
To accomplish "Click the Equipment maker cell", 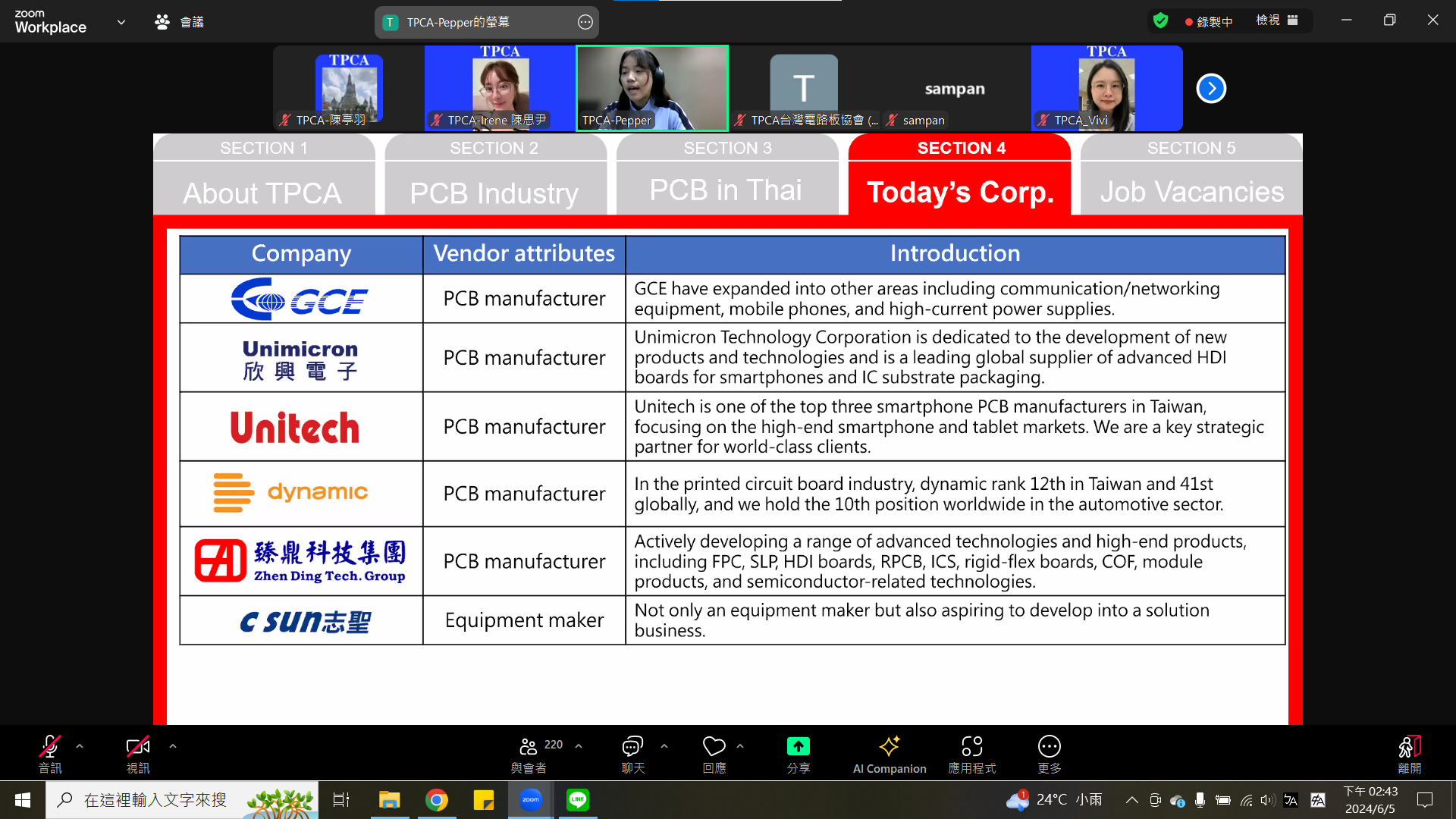I will (524, 620).
